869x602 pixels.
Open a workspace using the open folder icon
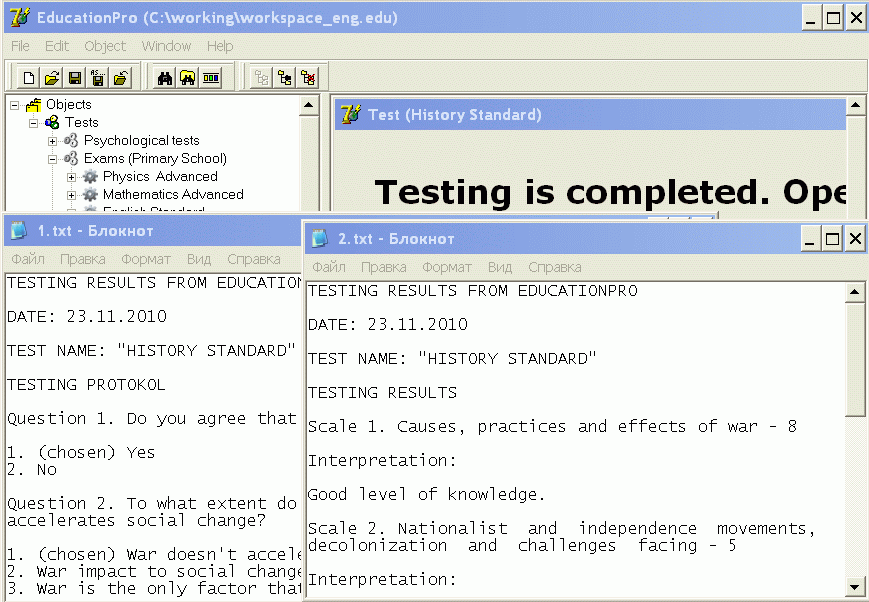pyautogui.click(x=51, y=77)
